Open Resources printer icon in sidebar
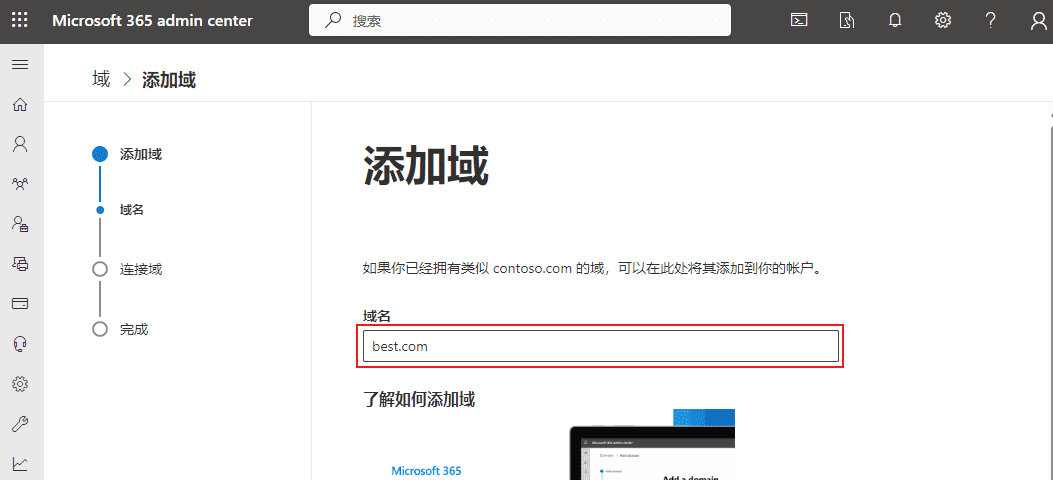1053x480 pixels. (x=20, y=264)
